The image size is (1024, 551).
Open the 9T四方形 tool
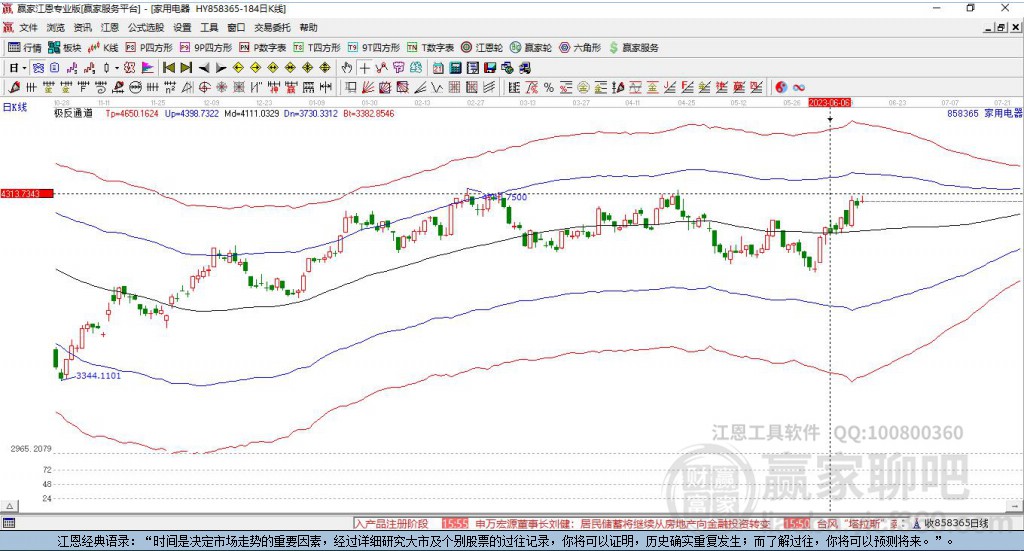(x=374, y=48)
